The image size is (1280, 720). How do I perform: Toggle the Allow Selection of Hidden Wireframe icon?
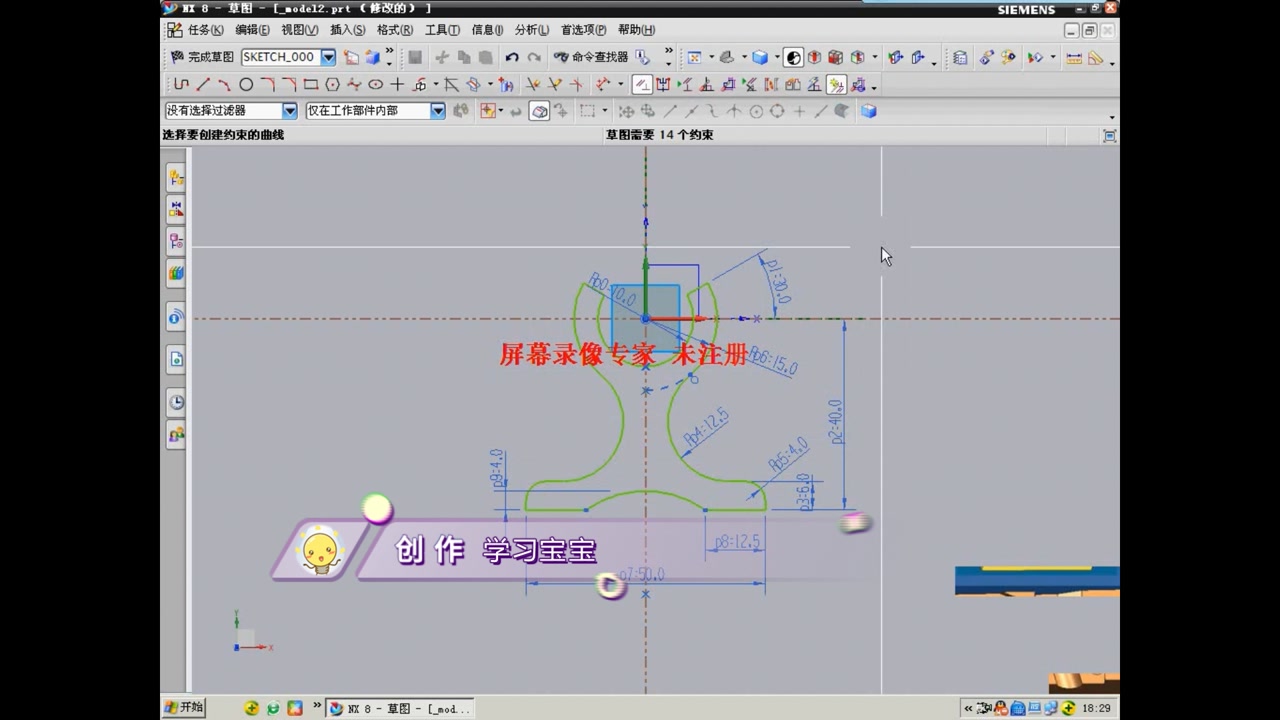pyautogui.click(x=539, y=111)
